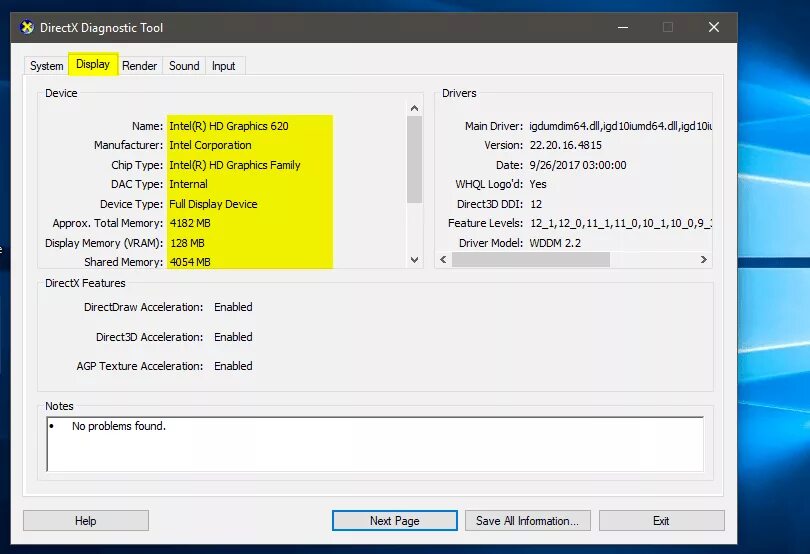Select the '4182 MB' total memory value
The image size is (810, 554).
pos(190,223)
